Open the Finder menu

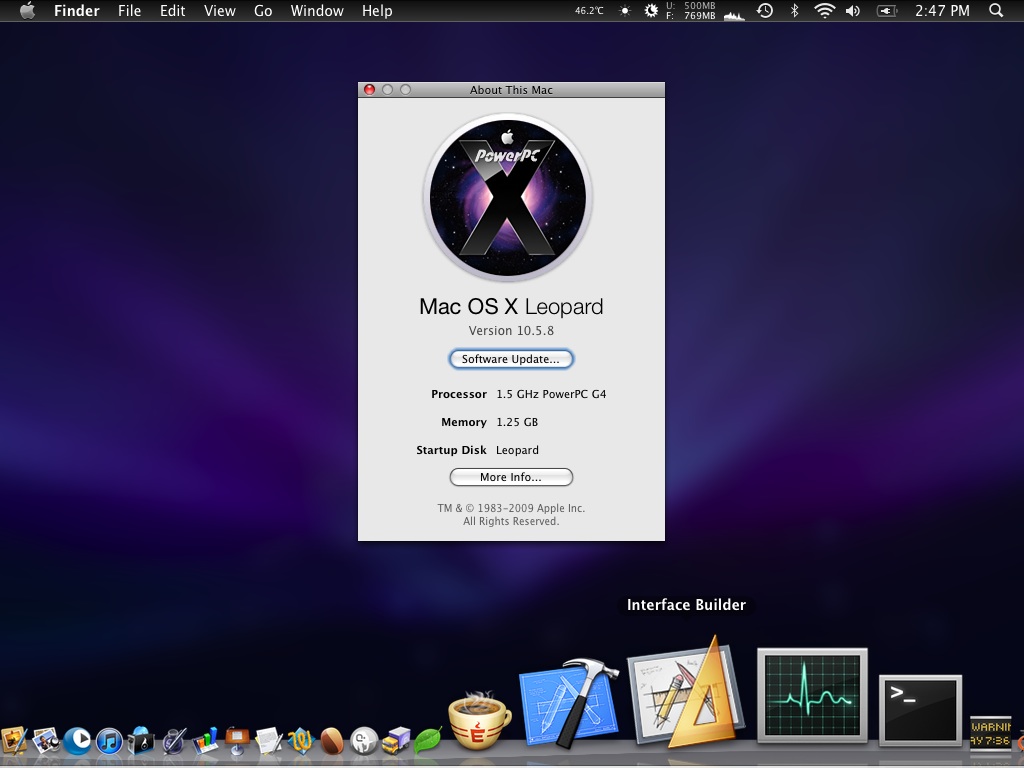(76, 10)
